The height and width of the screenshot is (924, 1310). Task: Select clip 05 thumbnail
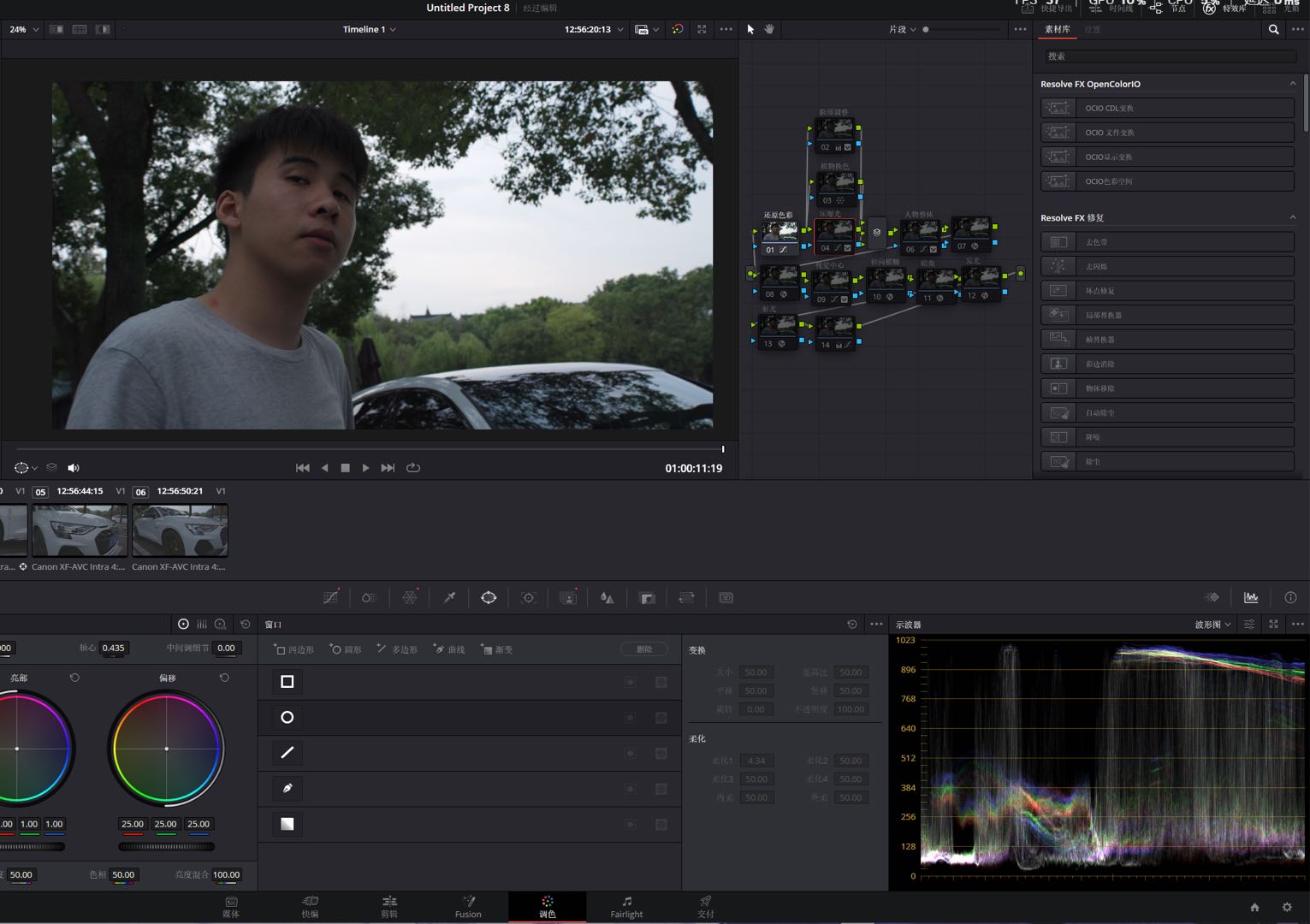(x=80, y=530)
